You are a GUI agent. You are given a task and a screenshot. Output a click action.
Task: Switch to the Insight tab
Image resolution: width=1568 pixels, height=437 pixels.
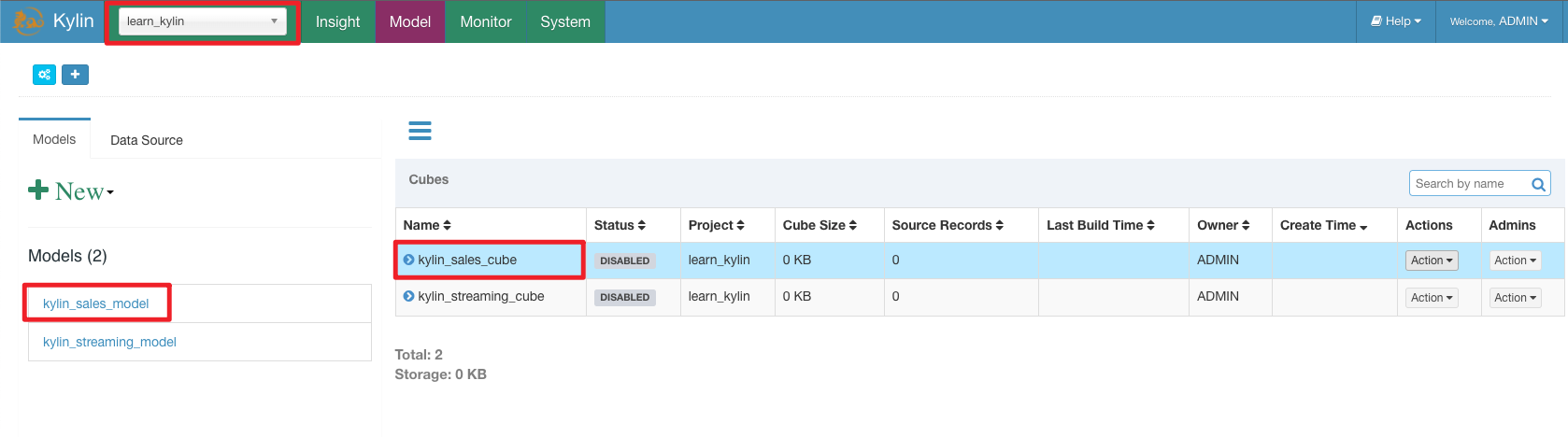pos(337,21)
